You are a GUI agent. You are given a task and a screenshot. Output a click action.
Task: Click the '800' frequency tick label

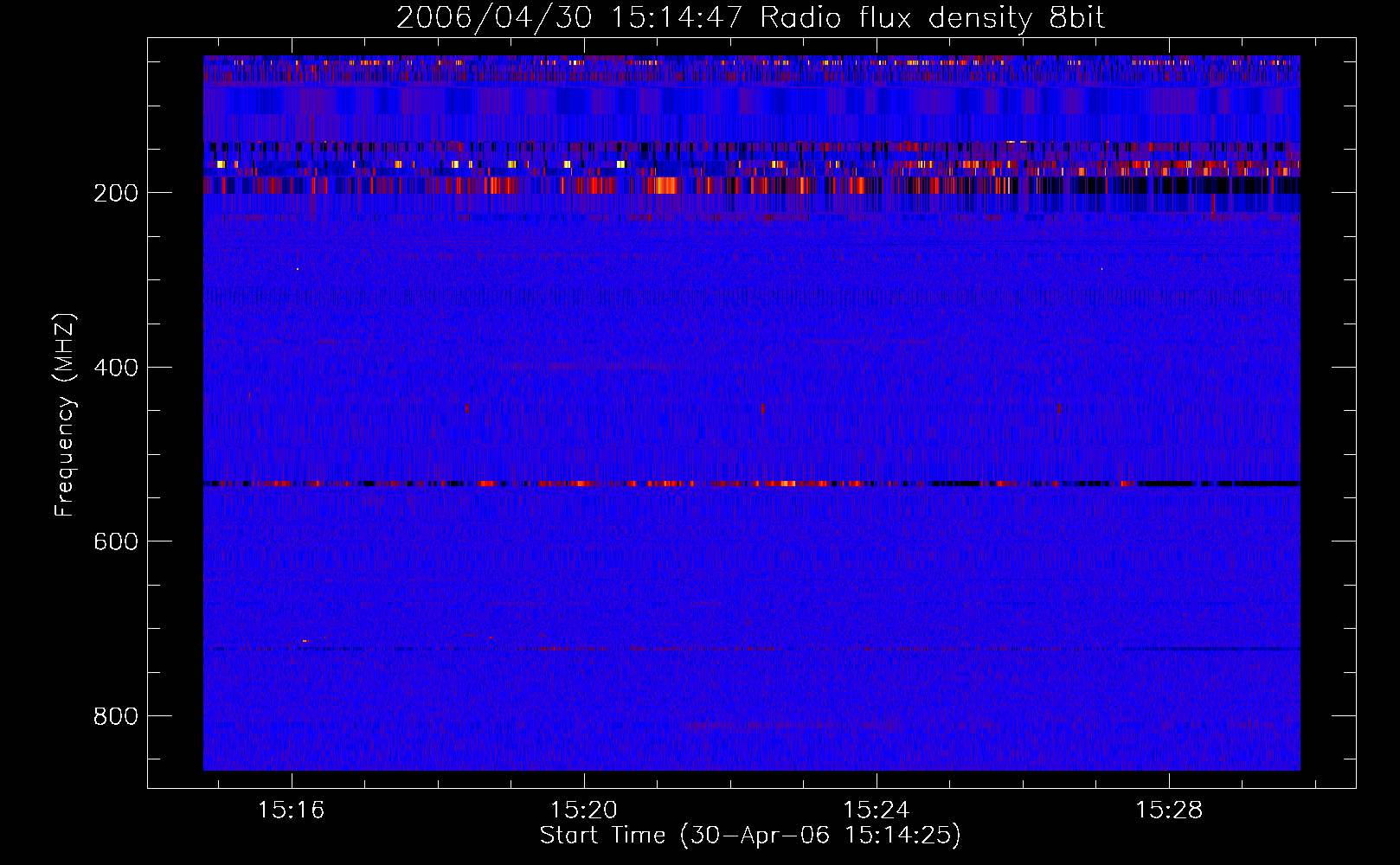[116, 716]
